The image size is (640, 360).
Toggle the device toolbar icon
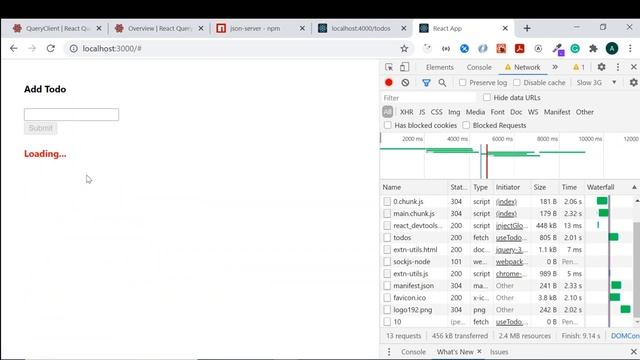click(404, 67)
